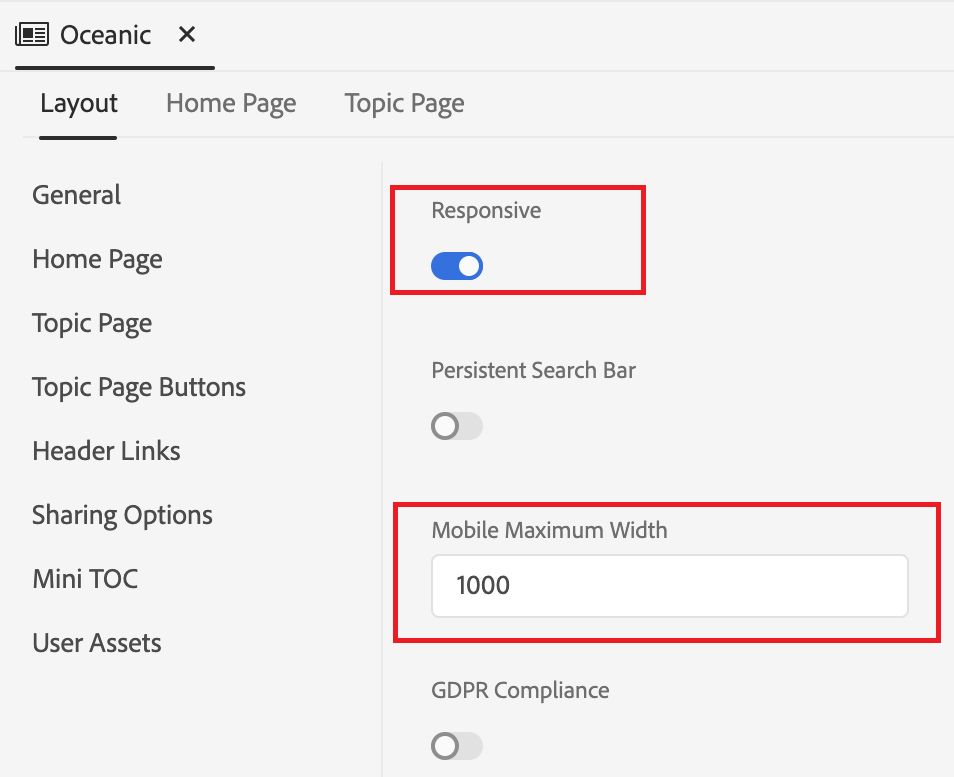Open Sharing Options settings

click(122, 515)
